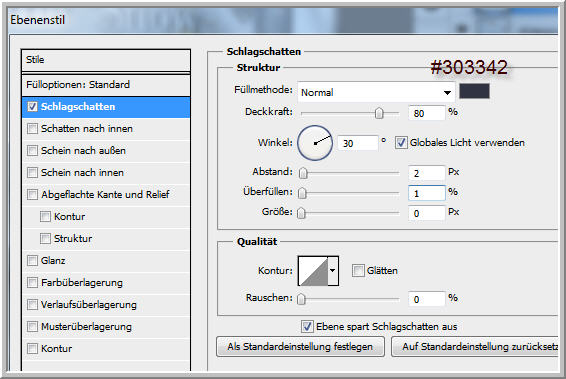This screenshot has width=566, height=379.
Task: Enable the Musterüberlagerung checkbox
Action: click(x=32, y=327)
